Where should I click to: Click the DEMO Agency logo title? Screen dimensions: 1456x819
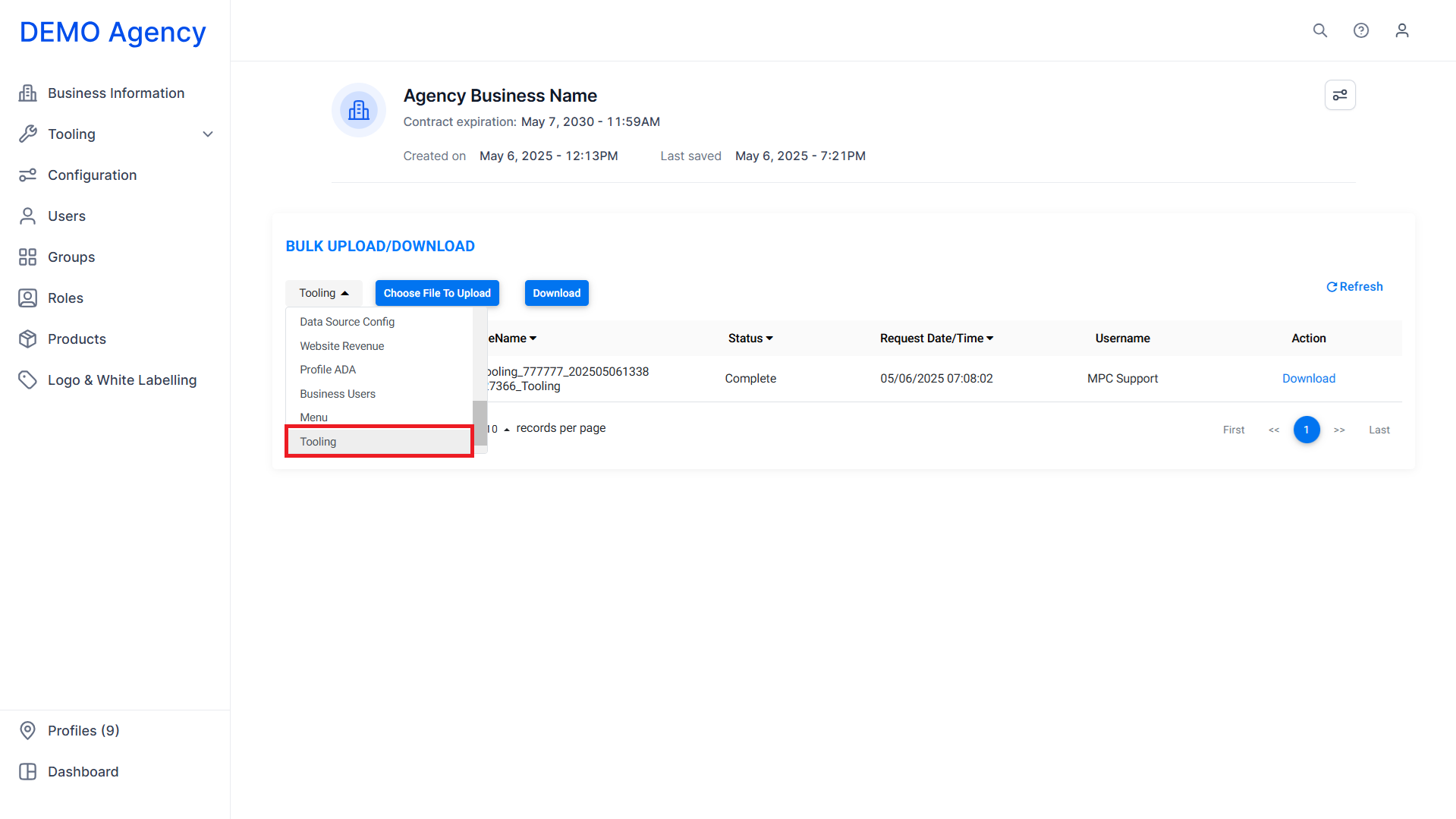113,32
